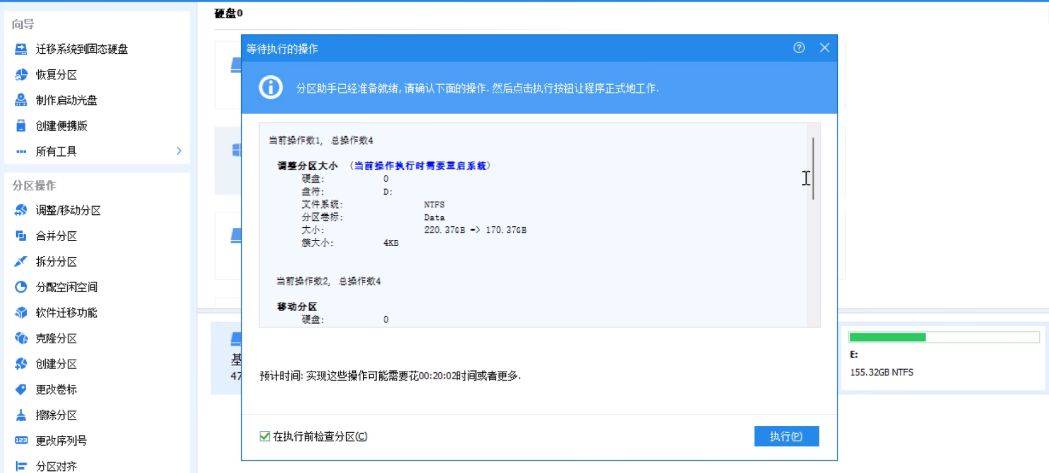Open 分配空闲空间 operation

click(x=66, y=288)
